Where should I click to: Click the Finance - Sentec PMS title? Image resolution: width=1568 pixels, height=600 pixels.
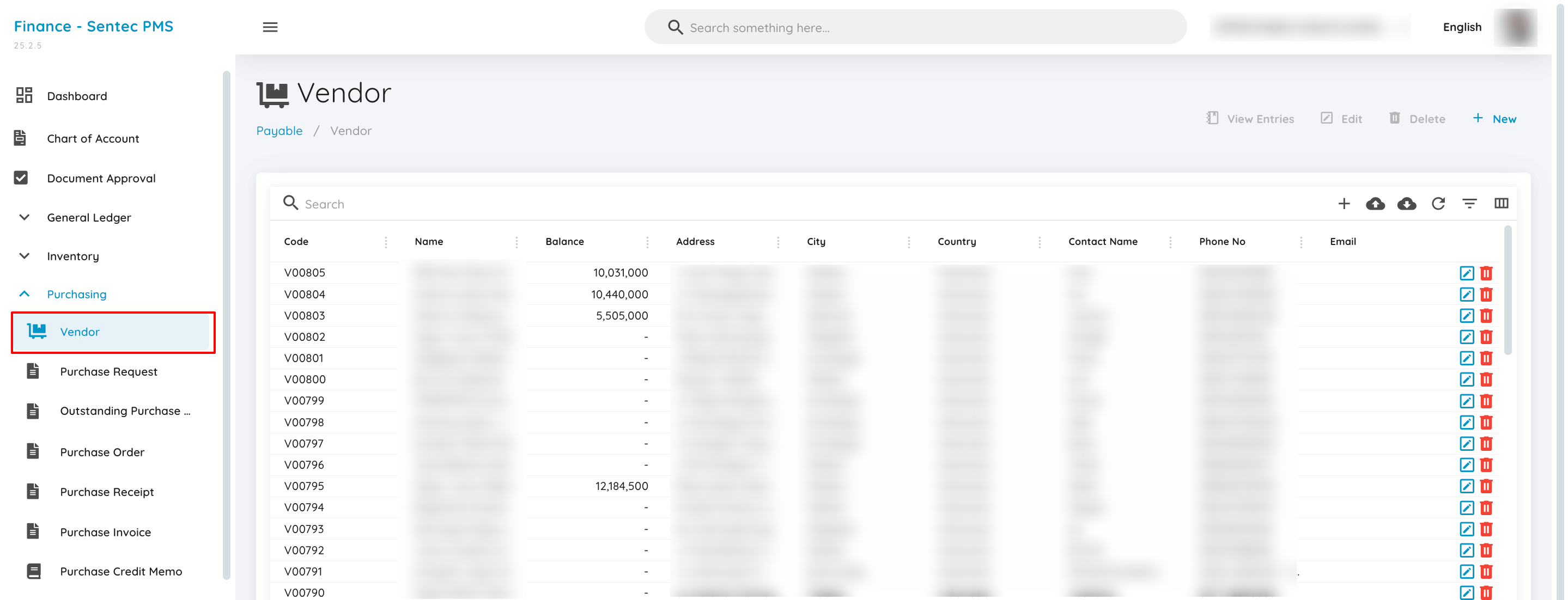click(94, 26)
